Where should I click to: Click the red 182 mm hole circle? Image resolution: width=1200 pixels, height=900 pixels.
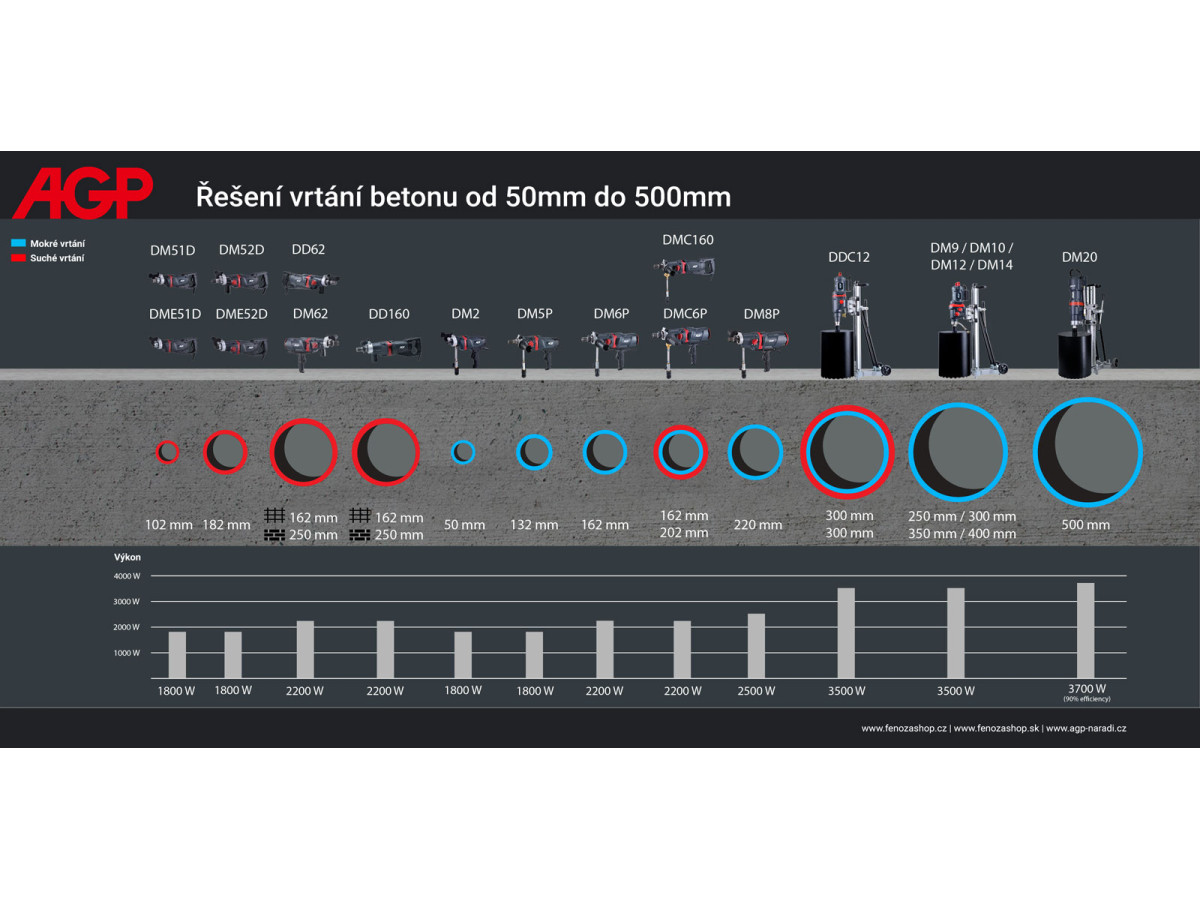click(x=225, y=452)
